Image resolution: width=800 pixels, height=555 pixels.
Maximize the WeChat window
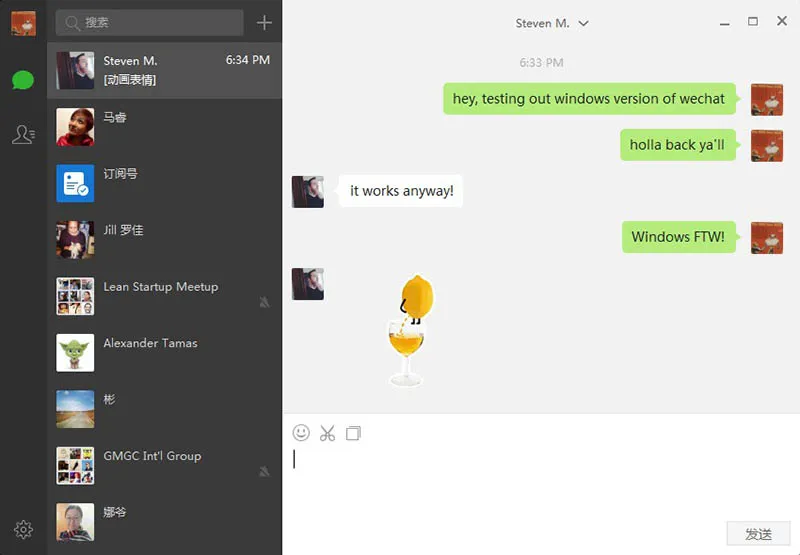pyautogui.click(x=753, y=21)
